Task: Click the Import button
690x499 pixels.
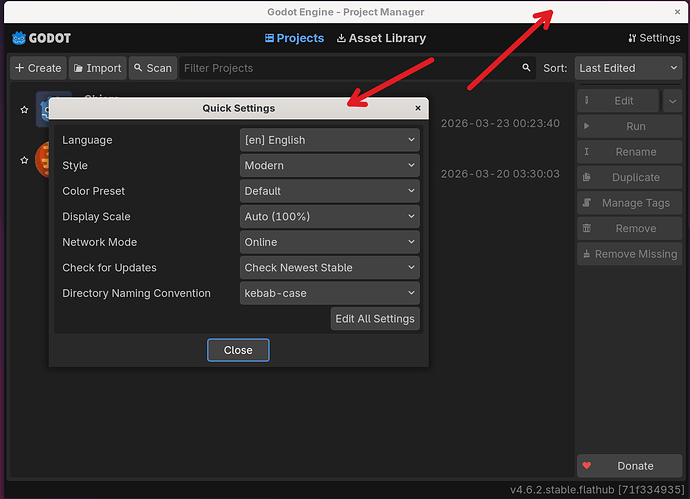Action: tap(98, 68)
